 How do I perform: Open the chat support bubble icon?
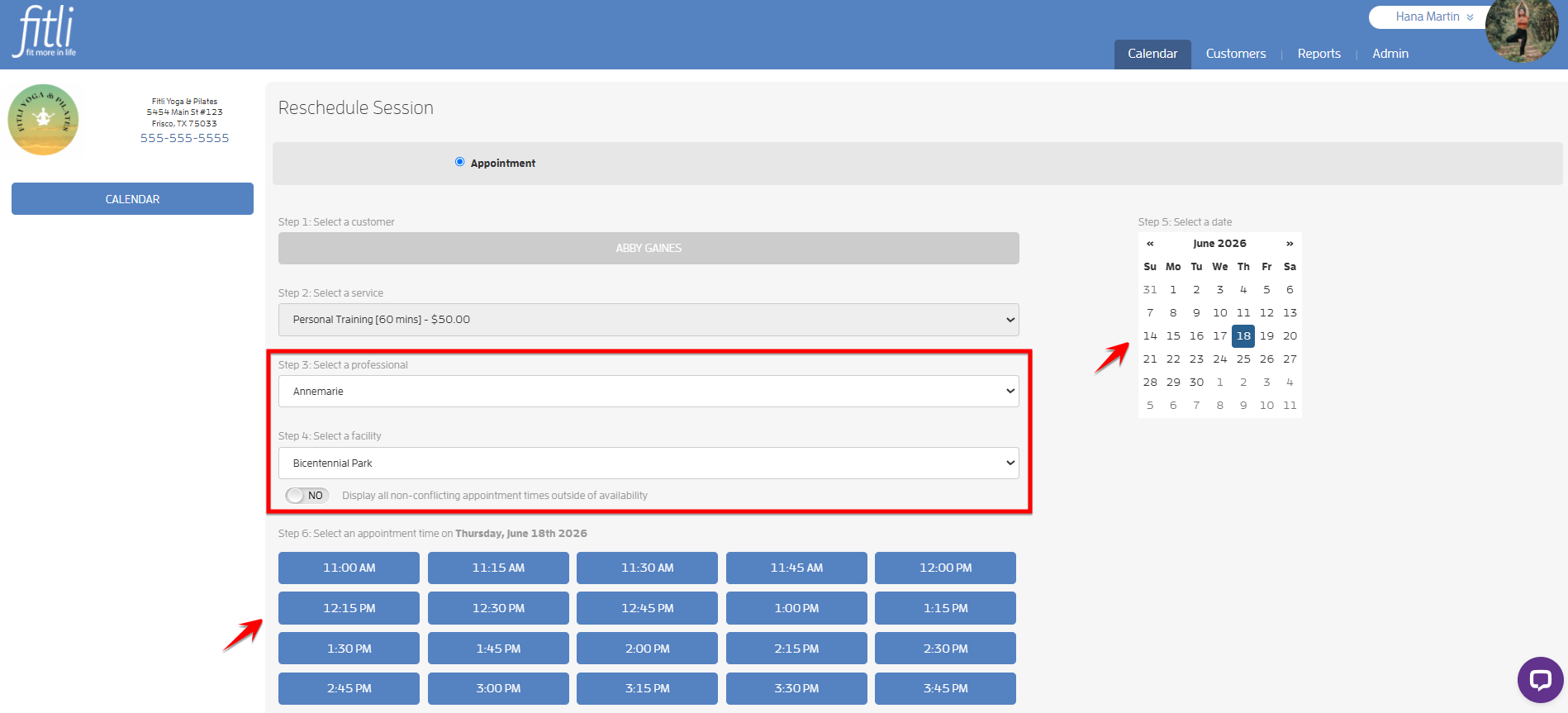1540,680
